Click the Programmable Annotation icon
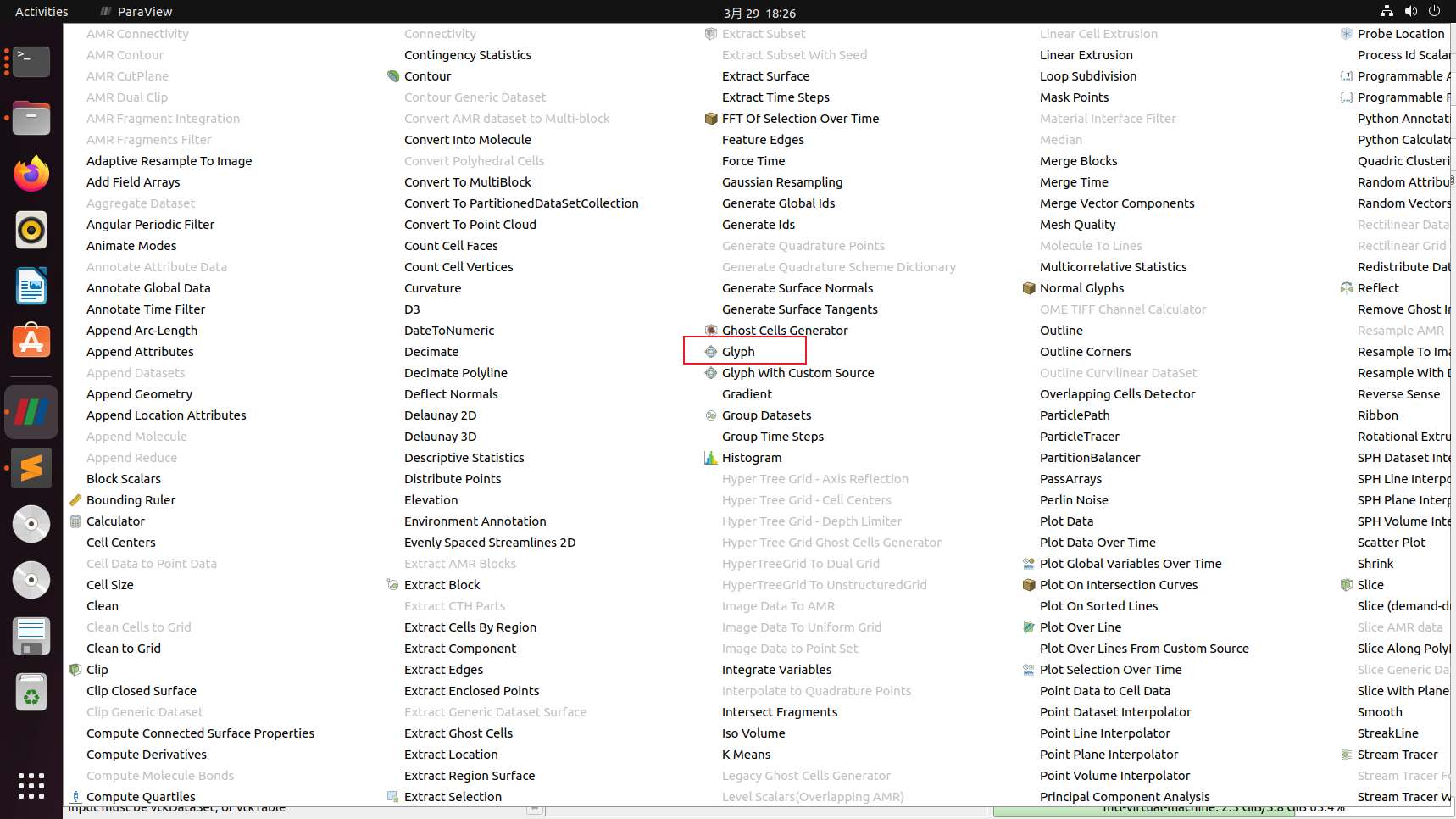 (x=1347, y=76)
